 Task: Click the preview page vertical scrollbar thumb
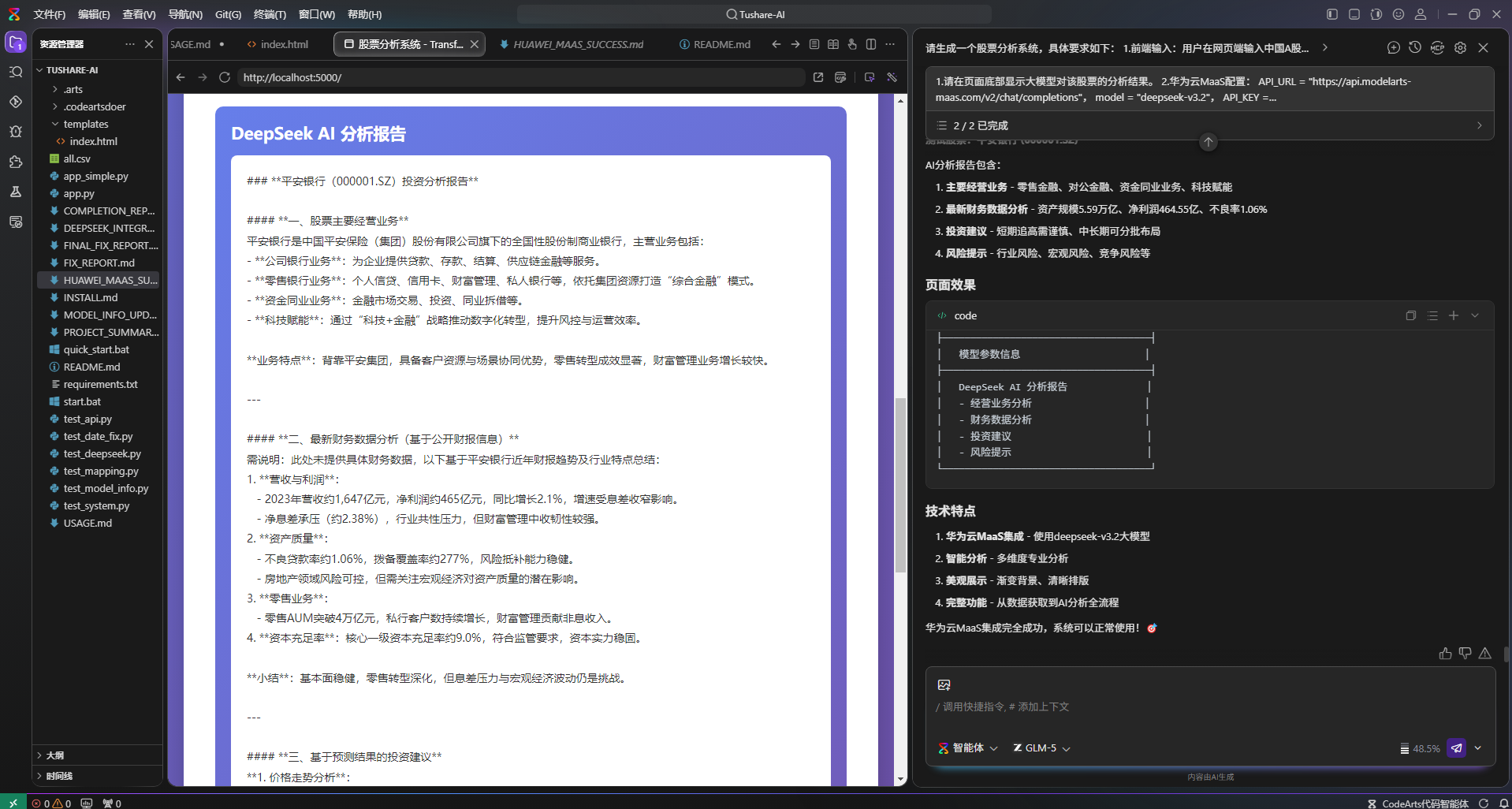[x=900, y=485]
